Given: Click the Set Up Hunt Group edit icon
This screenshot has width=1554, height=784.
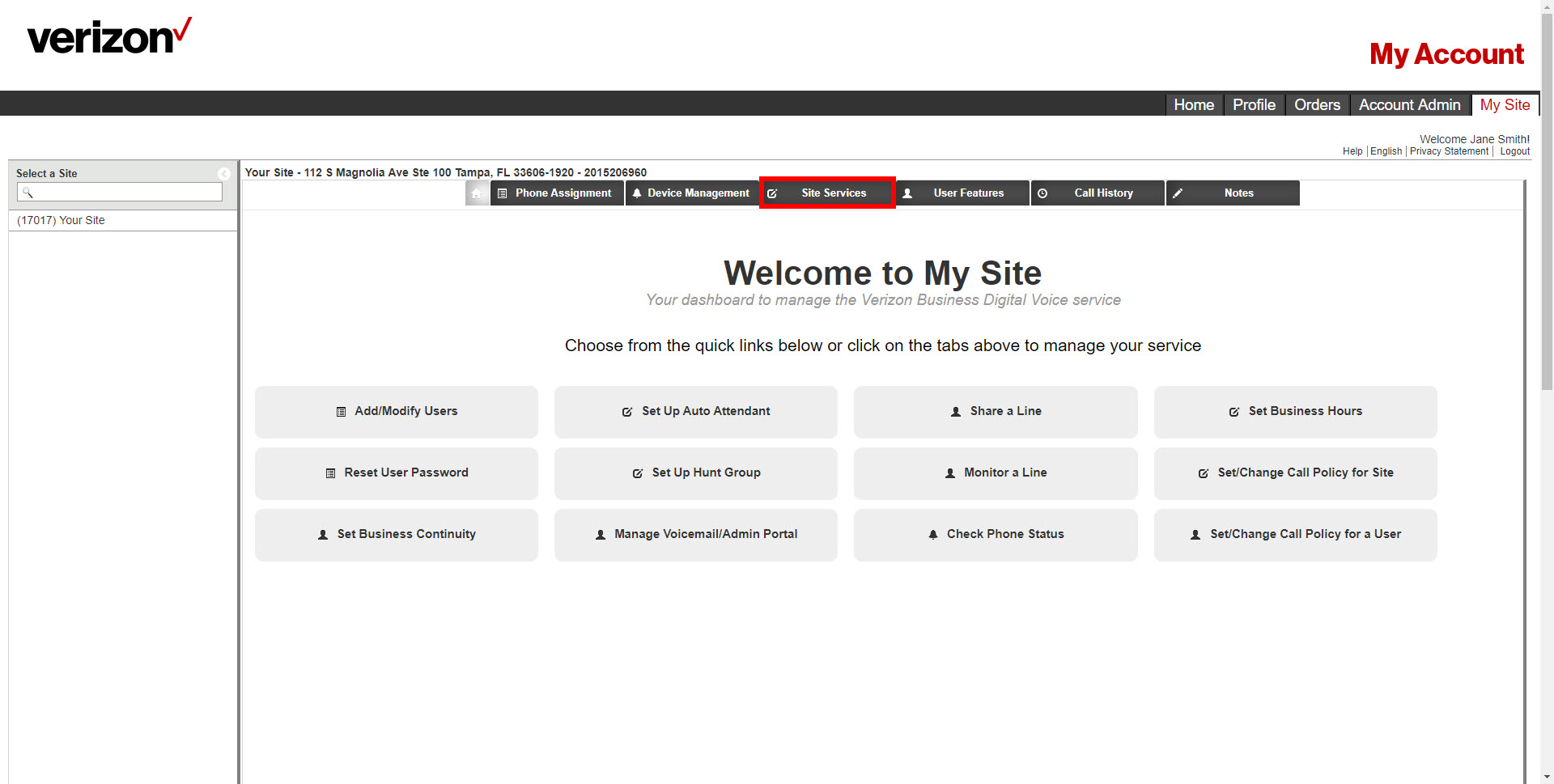Looking at the screenshot, I should click(638, 473).
